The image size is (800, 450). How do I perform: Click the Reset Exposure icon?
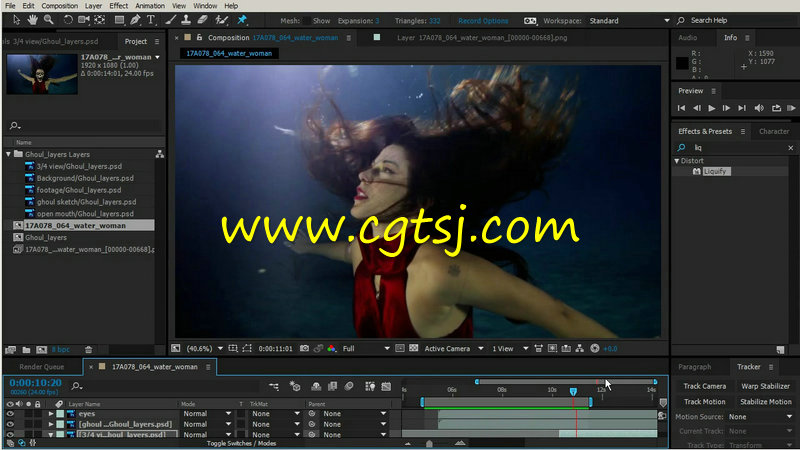click(x=594, y=348)
